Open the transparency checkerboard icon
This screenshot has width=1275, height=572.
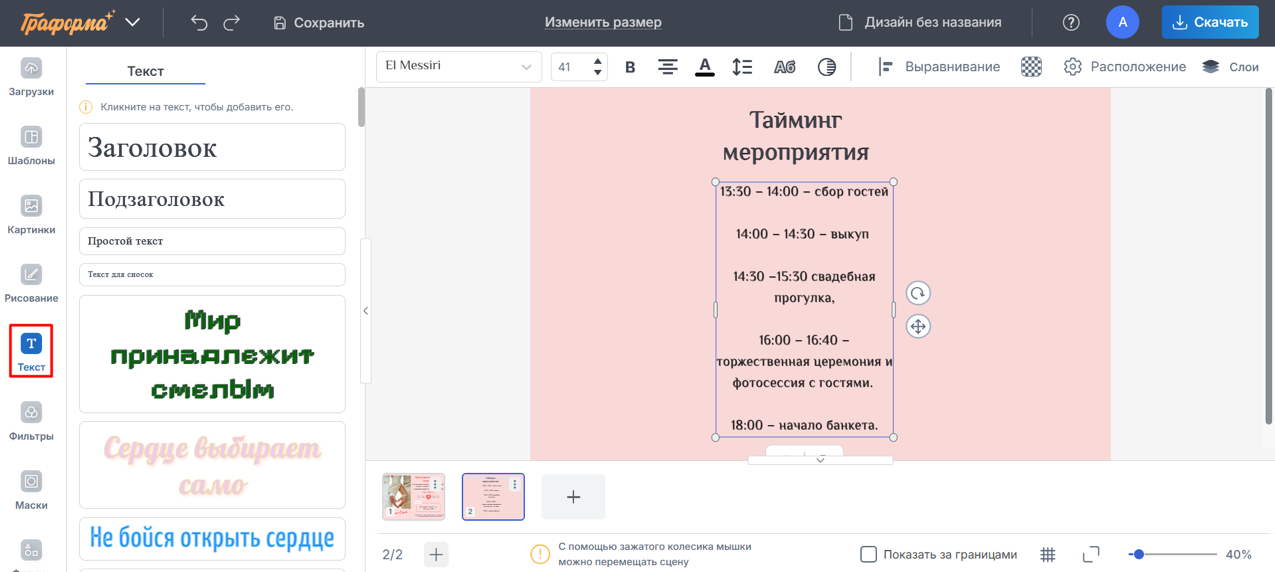(1031, 67)
